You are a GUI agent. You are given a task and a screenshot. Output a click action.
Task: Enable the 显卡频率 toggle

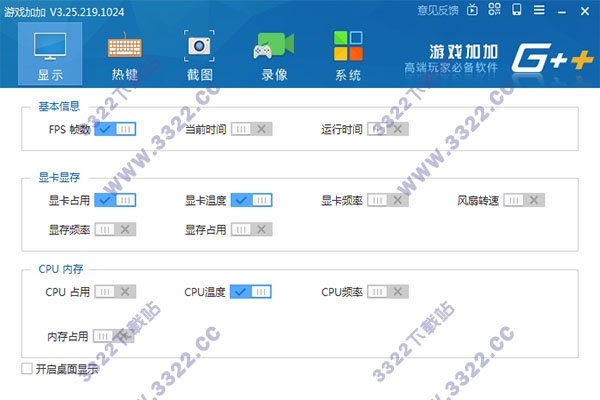pos(388,200)
